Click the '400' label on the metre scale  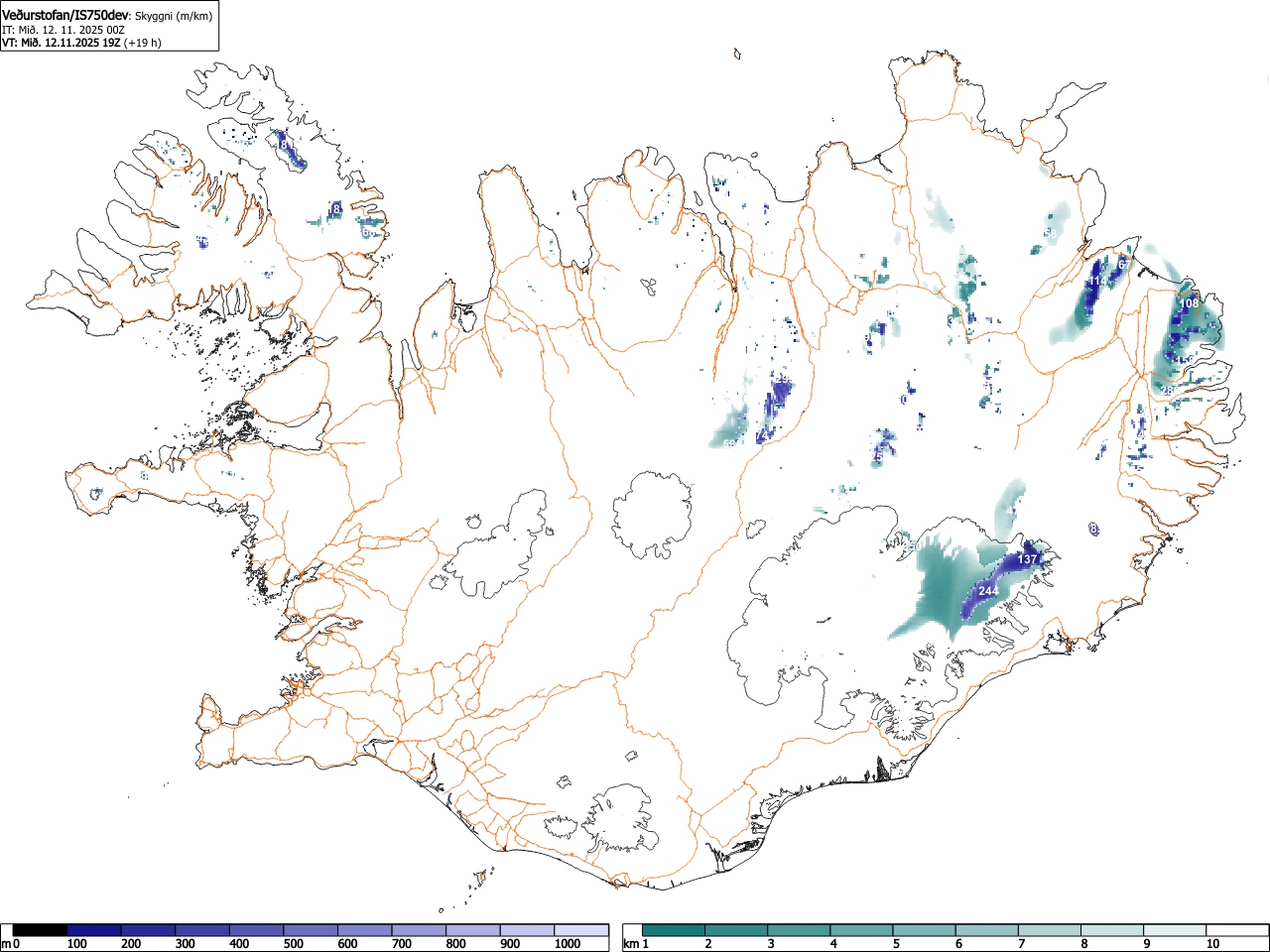pos(239,944)
